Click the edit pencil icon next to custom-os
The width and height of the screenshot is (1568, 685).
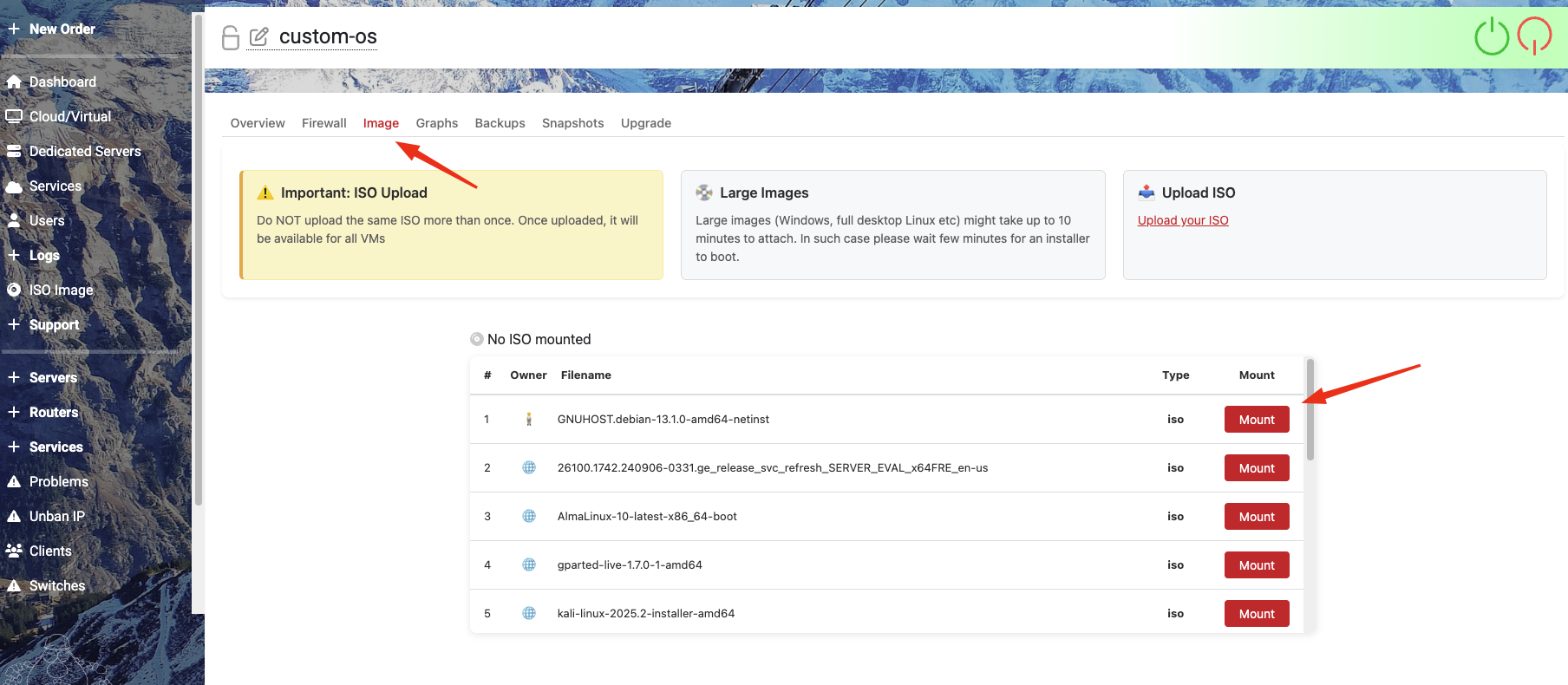(258, 37)
